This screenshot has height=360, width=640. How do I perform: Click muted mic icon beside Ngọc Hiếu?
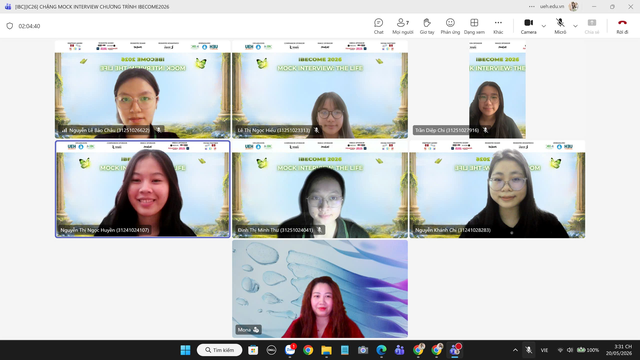point(316,130)
